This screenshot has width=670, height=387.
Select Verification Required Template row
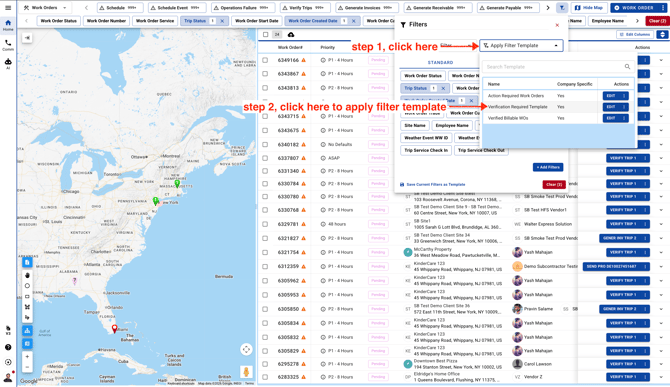click(x=558, y=107)
